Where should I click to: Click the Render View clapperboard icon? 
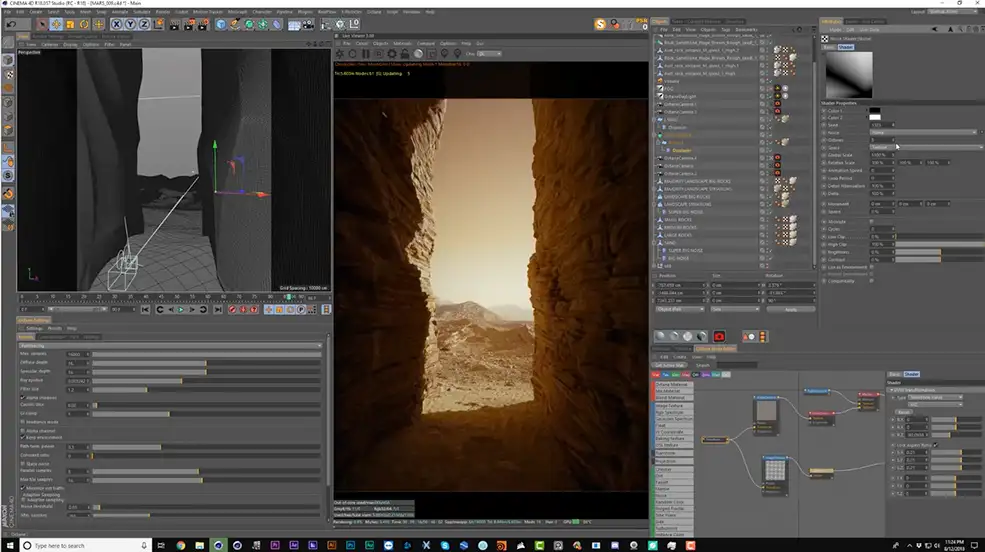[175, 24]
